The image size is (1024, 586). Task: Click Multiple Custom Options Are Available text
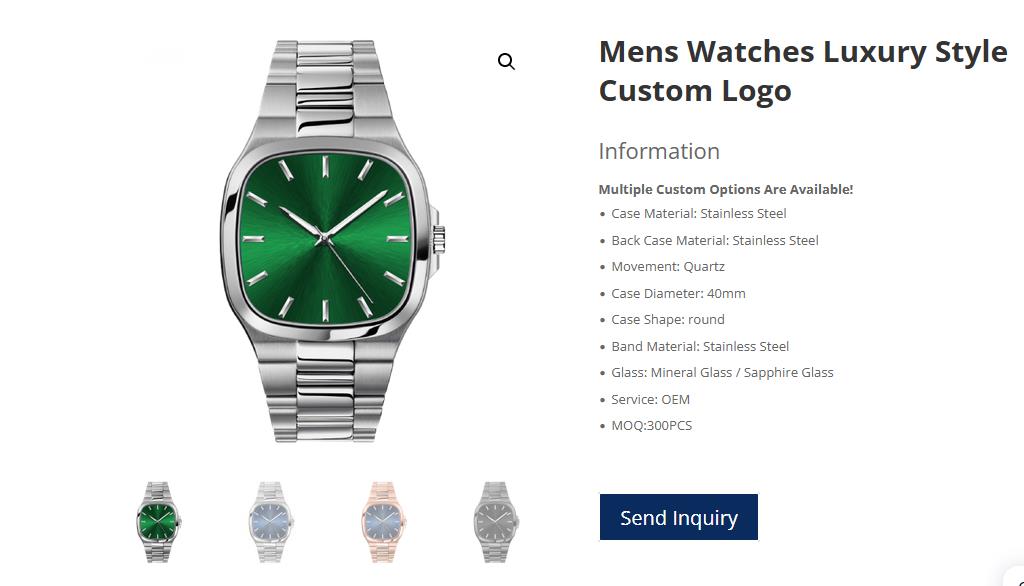[726, 189]
